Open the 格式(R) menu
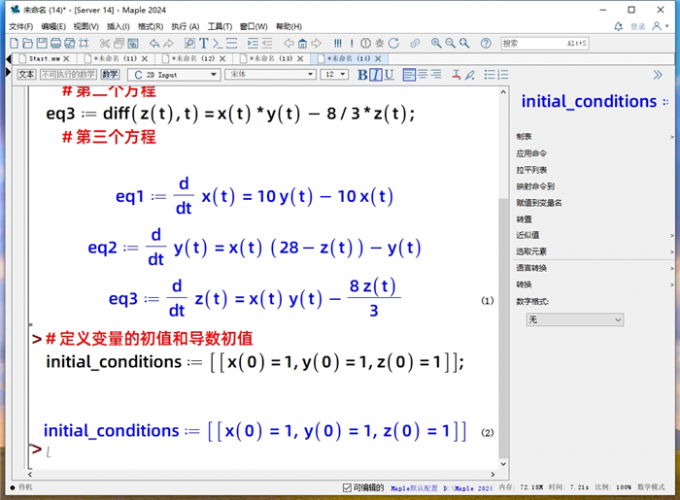This screenshot has height=500, width=680. (x=150, y=26)
